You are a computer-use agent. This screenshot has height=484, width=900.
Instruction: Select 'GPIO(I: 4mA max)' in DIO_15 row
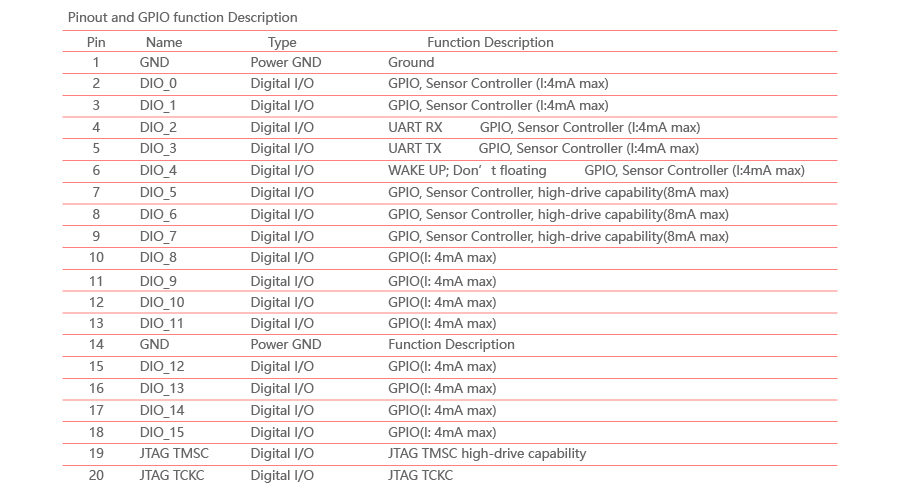(x=442, y=432)
